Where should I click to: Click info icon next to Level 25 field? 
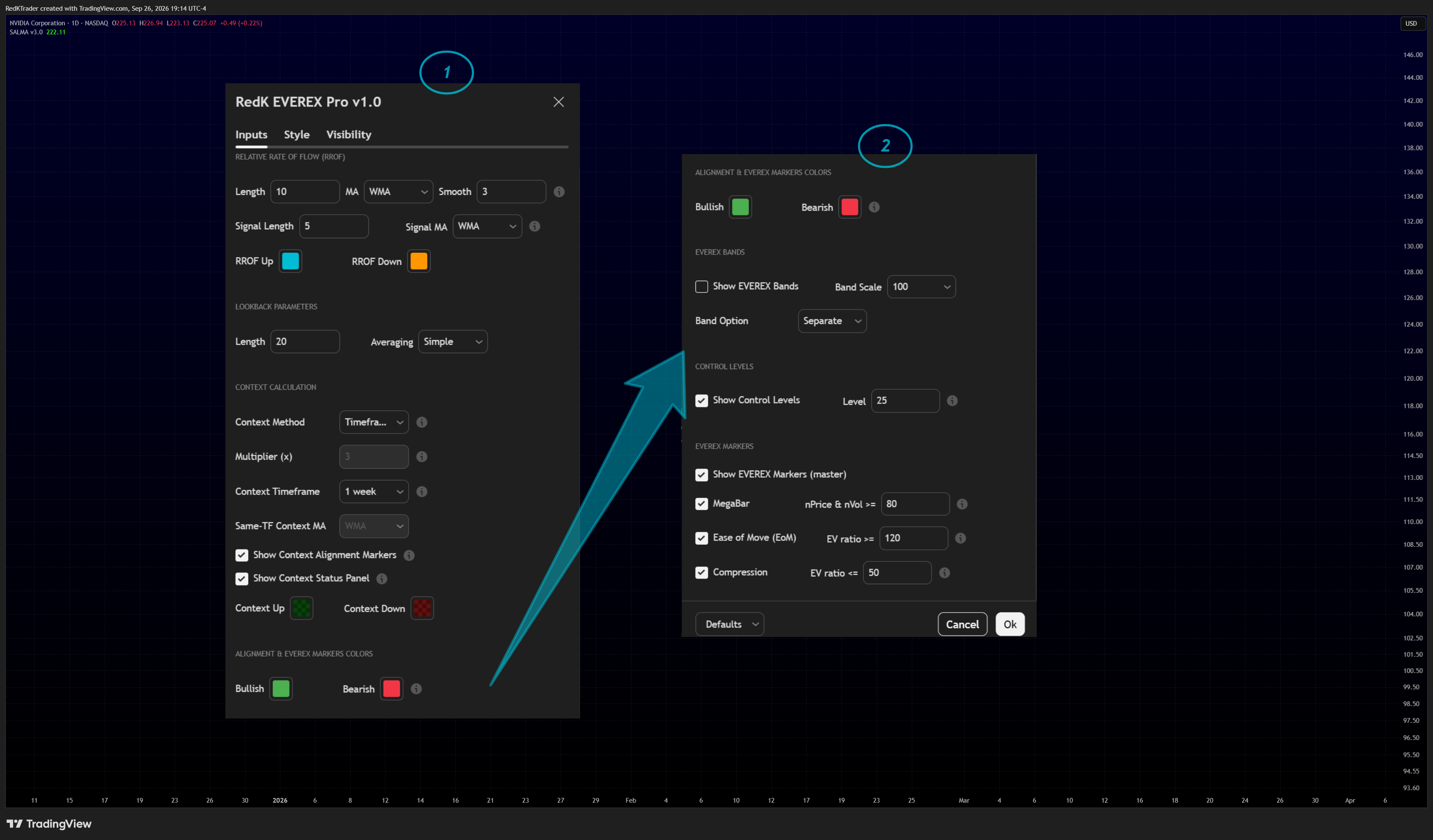[952, 401]
